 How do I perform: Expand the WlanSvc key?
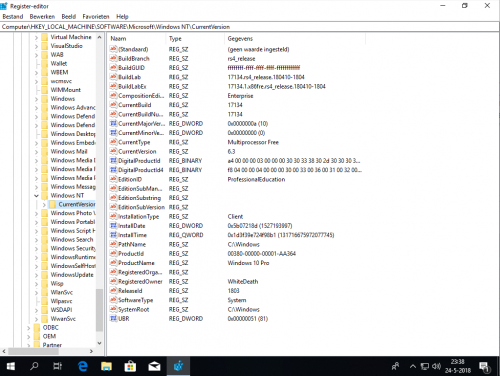pyautogui.click(x=36, y=293)
